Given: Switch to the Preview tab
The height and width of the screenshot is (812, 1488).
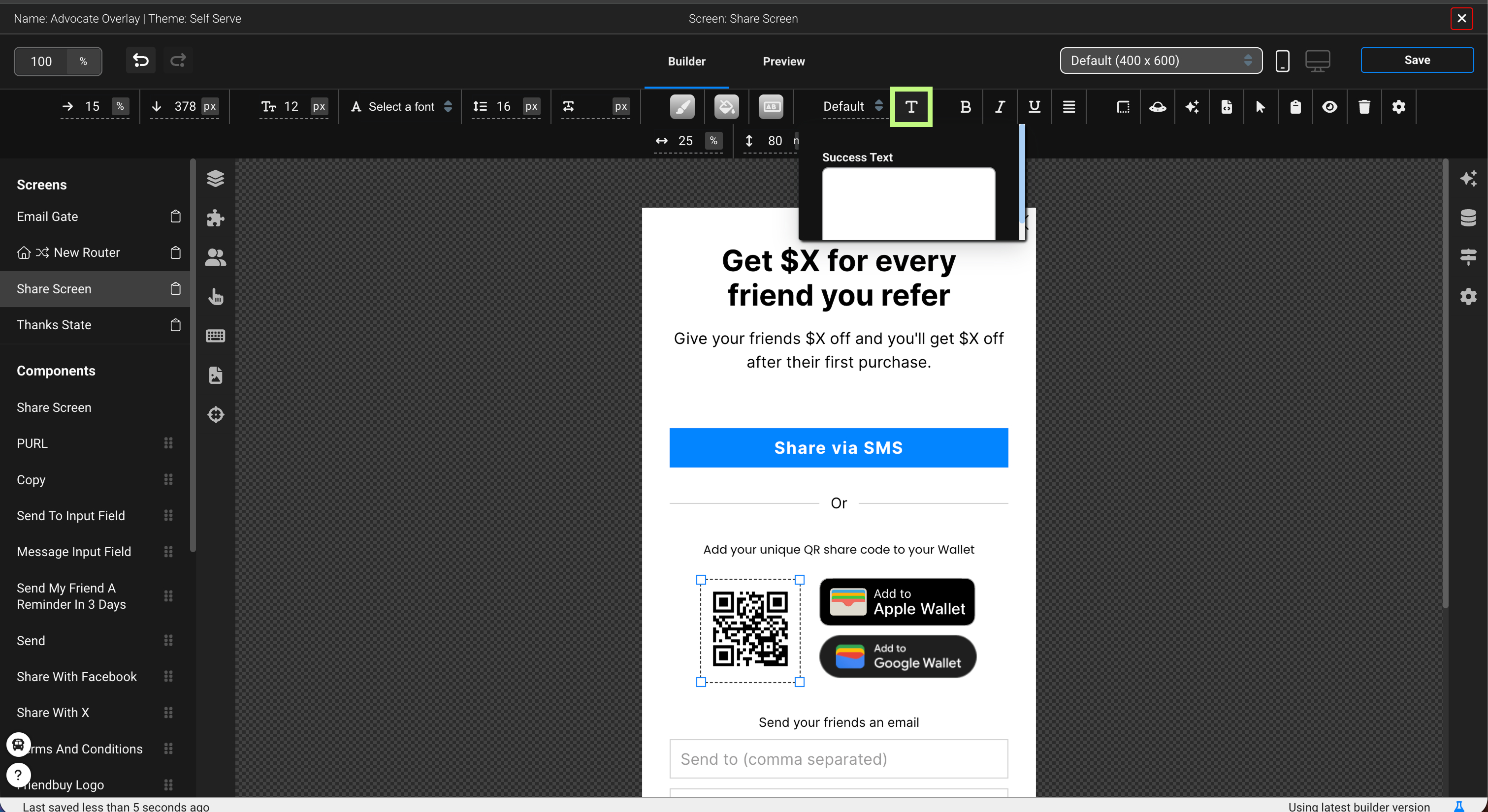Looking at the screenshot, I should (x=783, y=61).
